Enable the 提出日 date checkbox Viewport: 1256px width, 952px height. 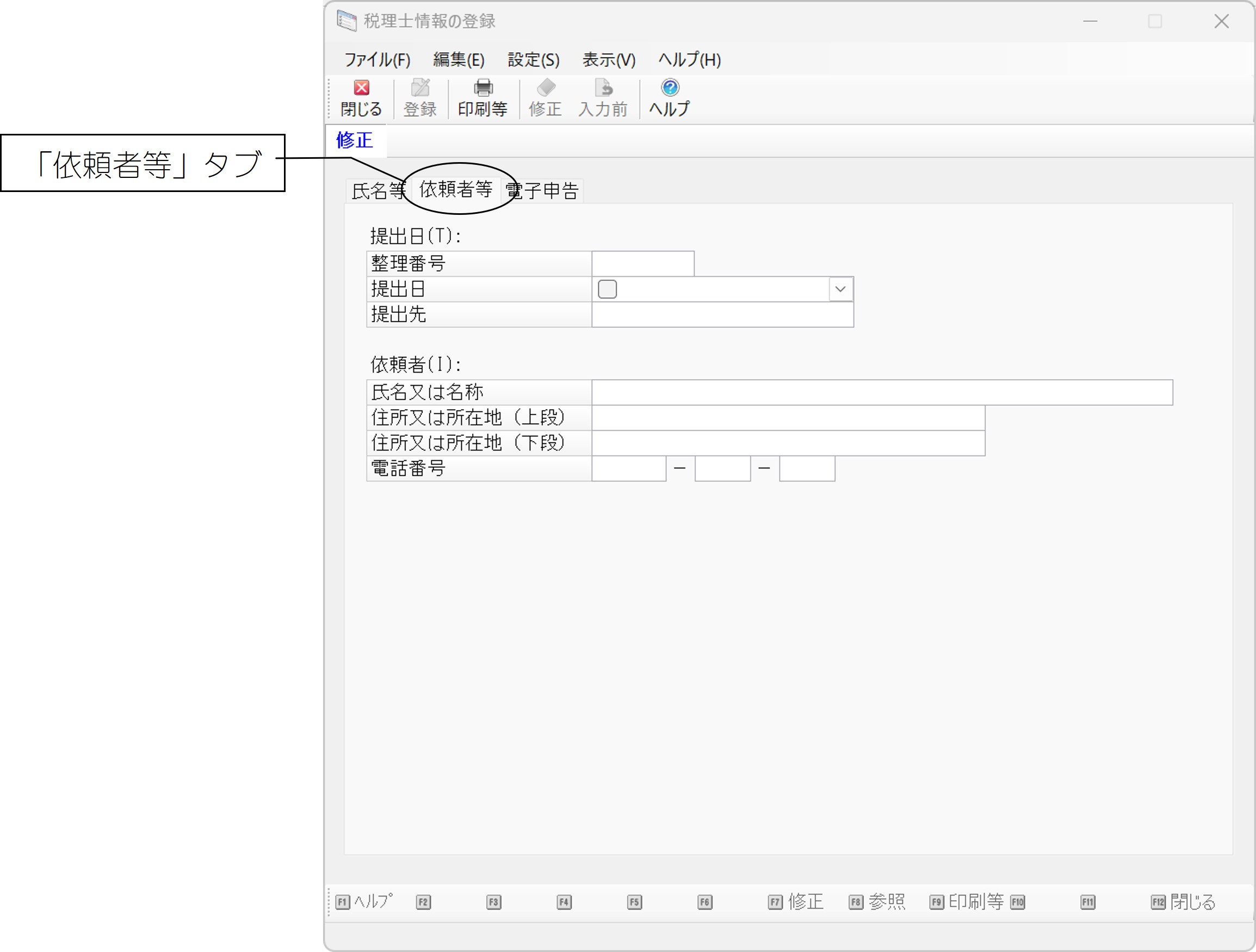[607, 289]
